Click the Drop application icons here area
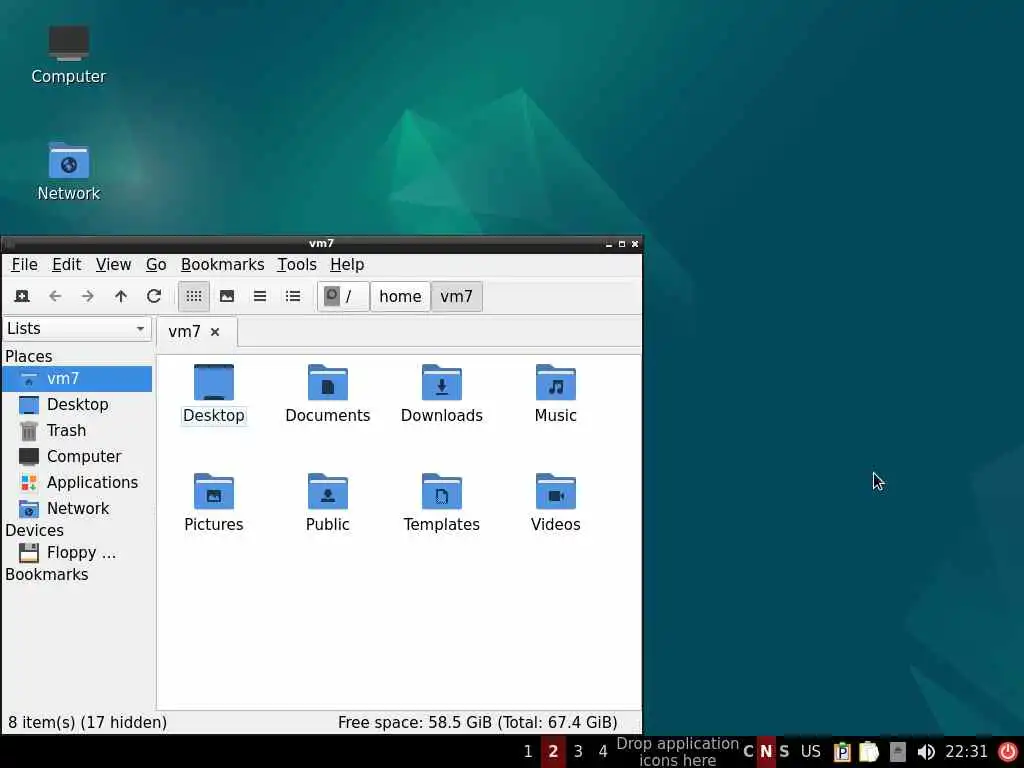Screen dimensions: 1024x768 [678, 752]
